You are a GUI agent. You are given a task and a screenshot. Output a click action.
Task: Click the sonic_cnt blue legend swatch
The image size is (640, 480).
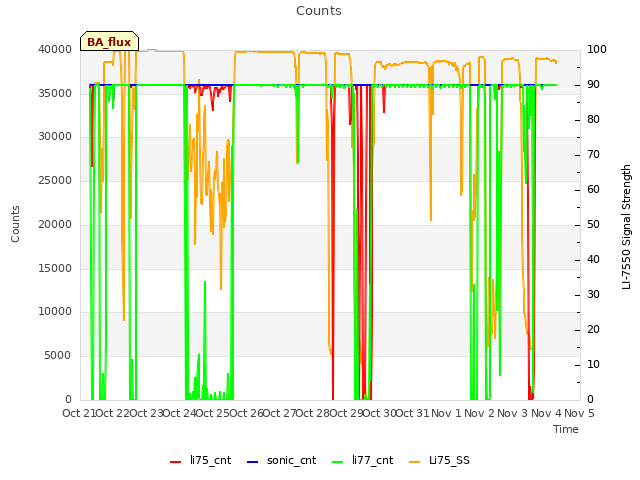click(x=253, y=462)
